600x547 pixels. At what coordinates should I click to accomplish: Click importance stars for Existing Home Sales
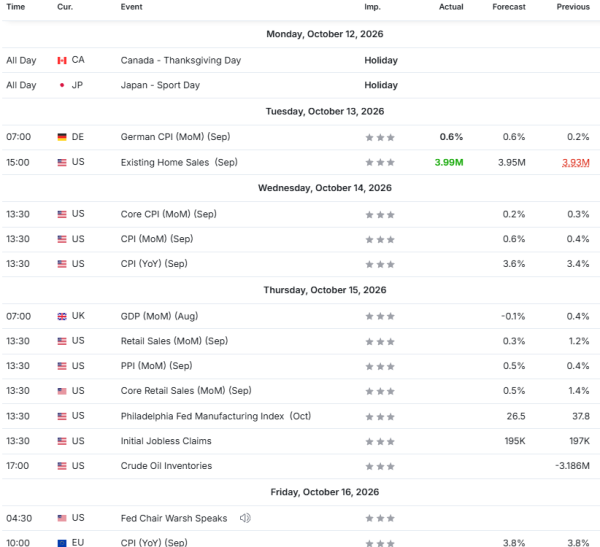pos(380,162)
